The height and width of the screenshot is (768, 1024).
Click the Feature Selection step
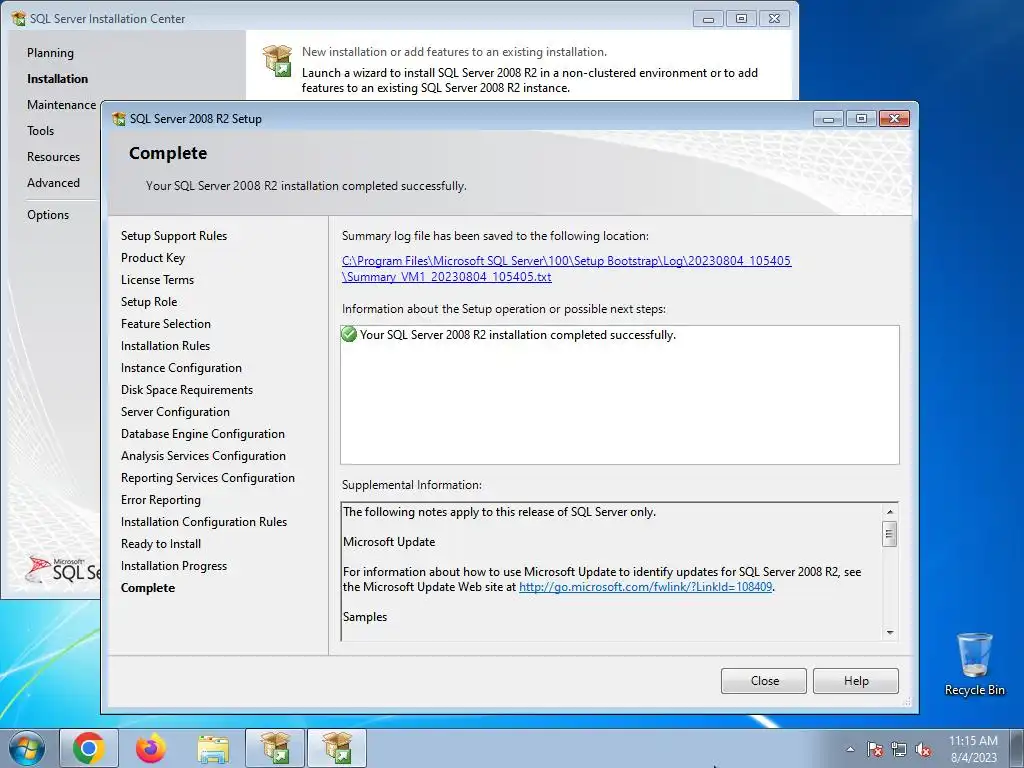pos(166,324)
